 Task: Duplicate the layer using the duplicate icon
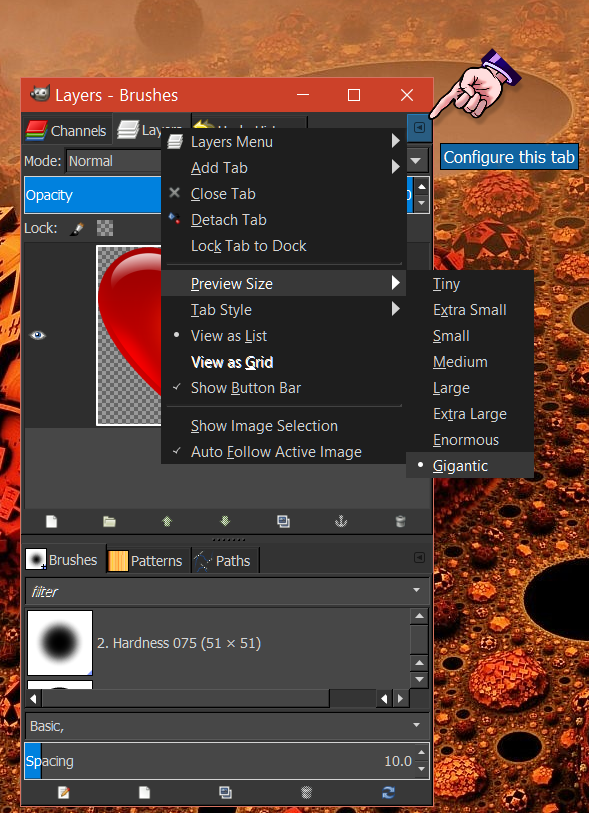(283, 521)
